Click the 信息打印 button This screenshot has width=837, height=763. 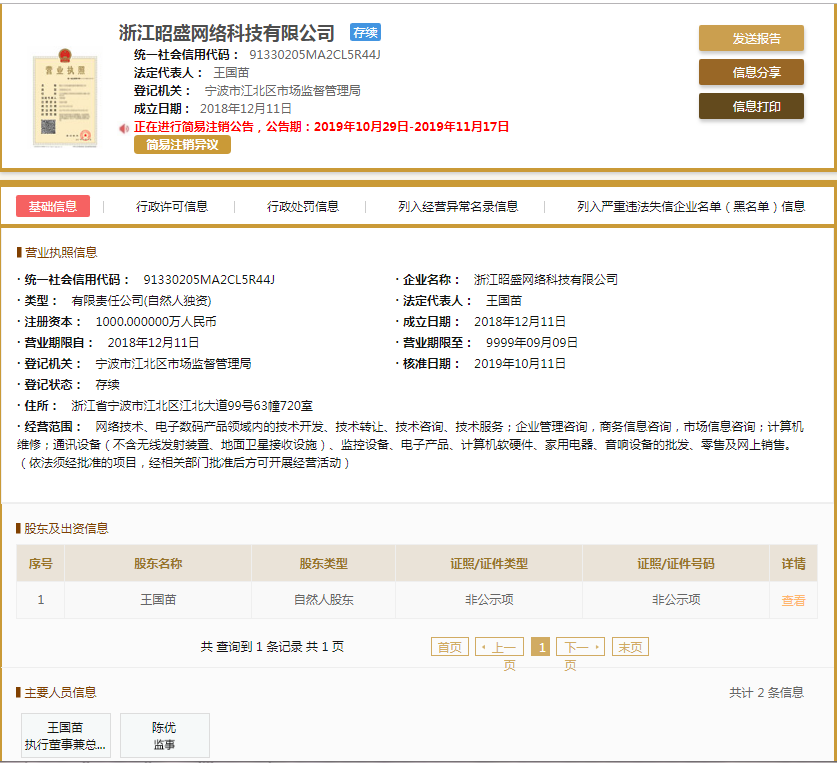[x=750, y=106]
